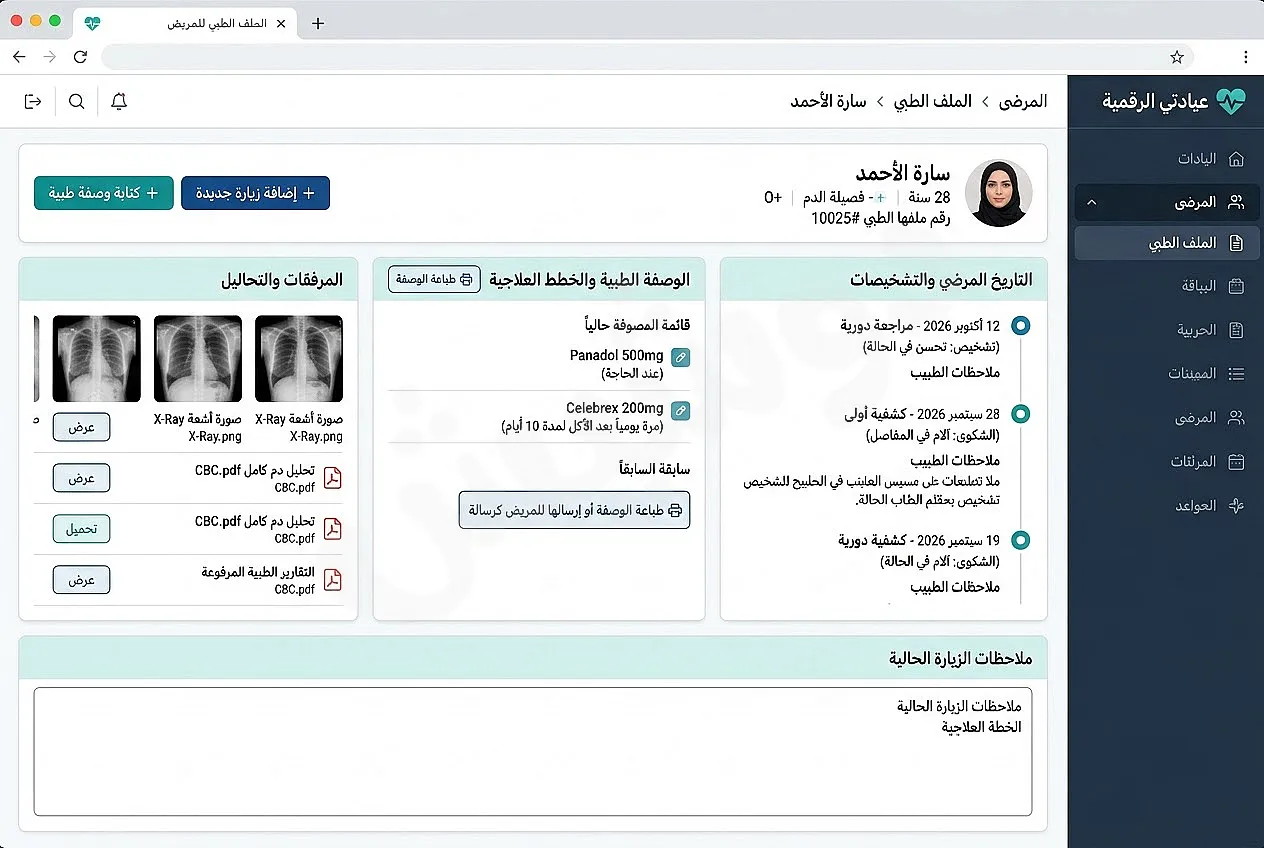Edit the Panadol 500mg prescription pencil icon

[680, 357]
